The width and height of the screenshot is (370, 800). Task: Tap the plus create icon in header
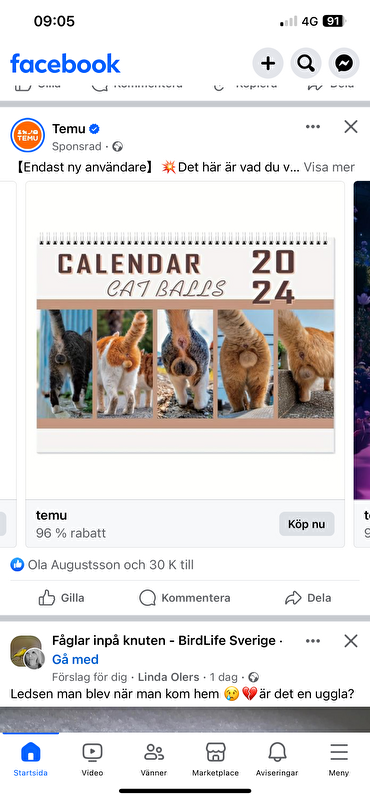268,63
